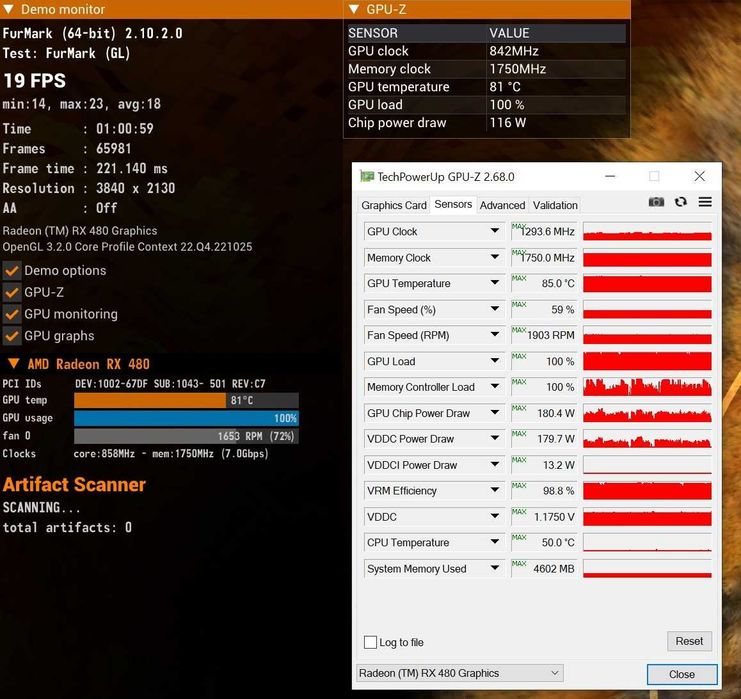Click the Chip power draw 116 W row

[487, 123]
